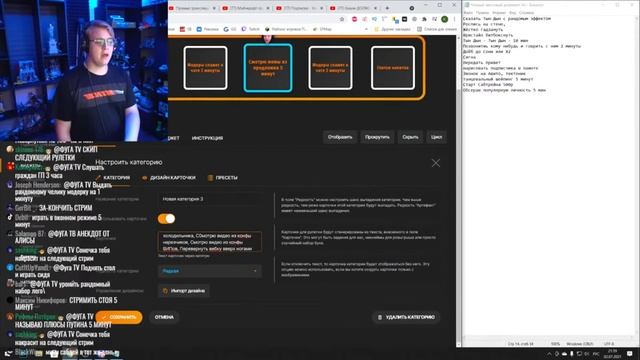Open the 'Рейтинг игроков' bookmark
Screen dimensions: 640x360
[x=286, y=29]
